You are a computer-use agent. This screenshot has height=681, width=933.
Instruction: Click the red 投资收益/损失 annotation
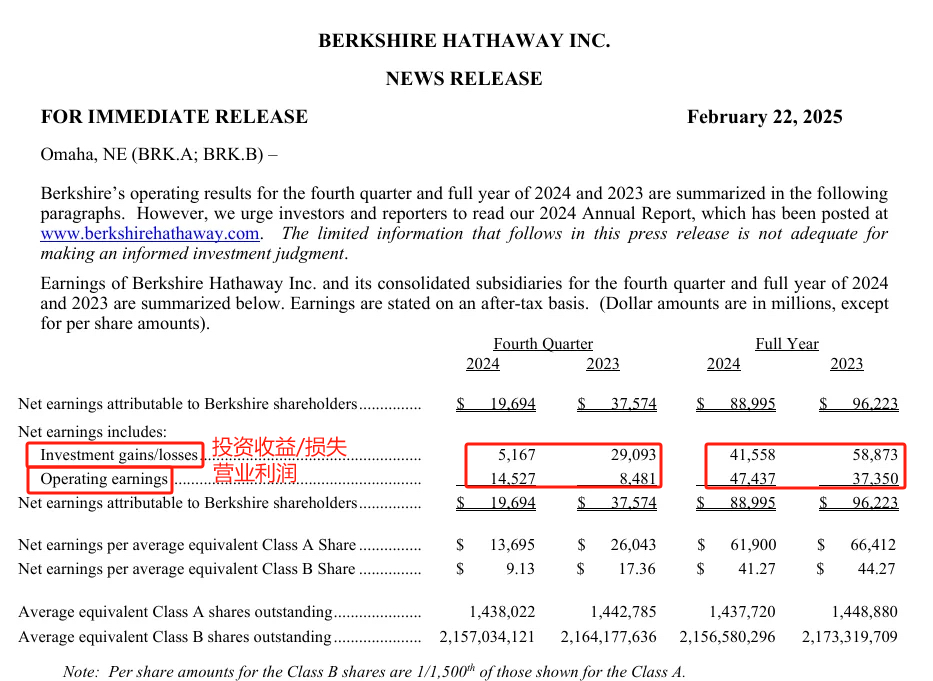click(x=280, y=446)
